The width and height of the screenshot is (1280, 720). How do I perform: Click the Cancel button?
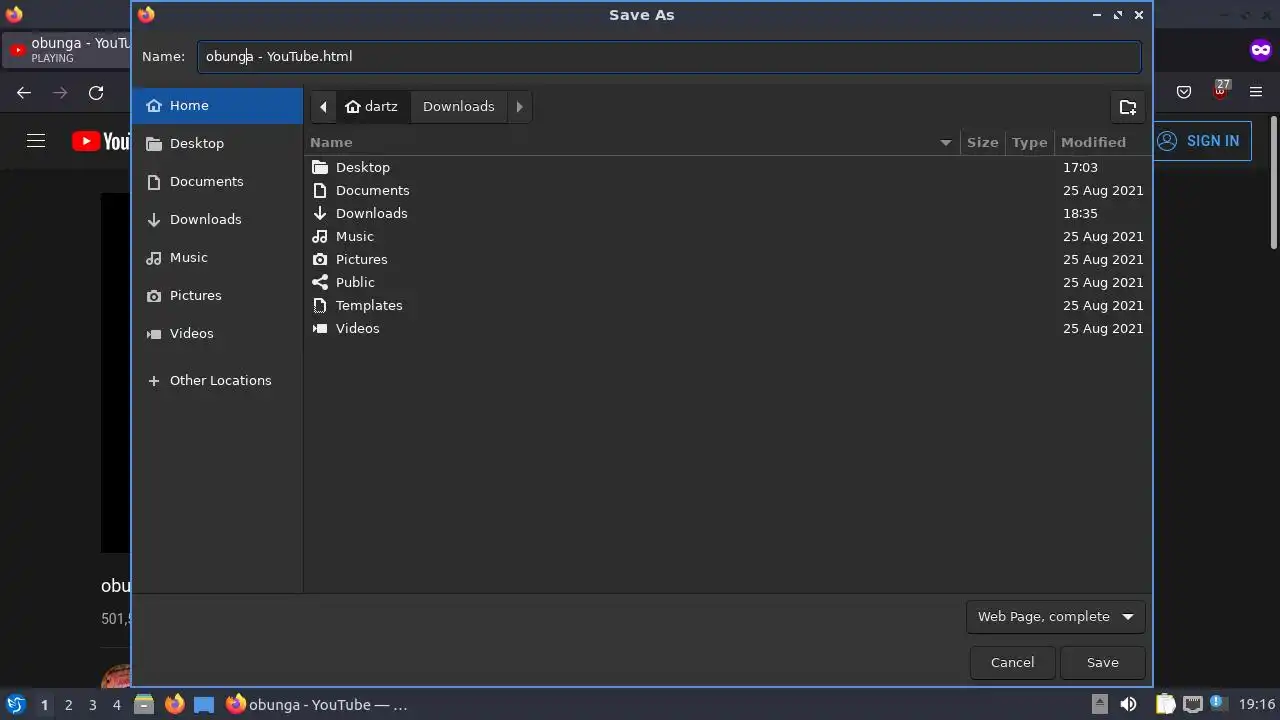1012,662
